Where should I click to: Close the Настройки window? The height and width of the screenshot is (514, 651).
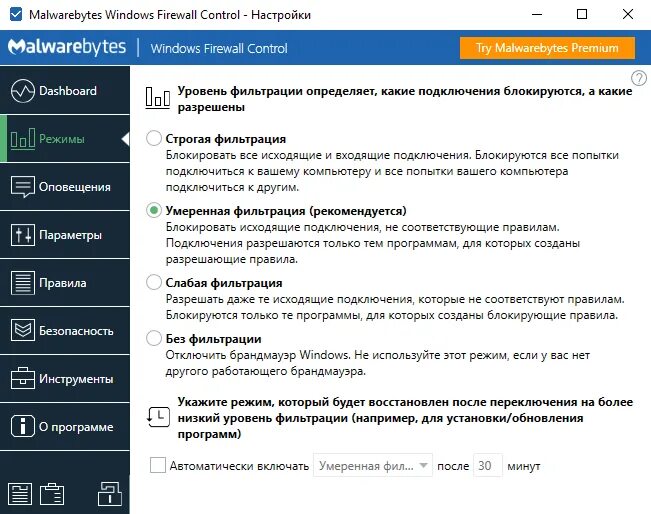[628, 15]
